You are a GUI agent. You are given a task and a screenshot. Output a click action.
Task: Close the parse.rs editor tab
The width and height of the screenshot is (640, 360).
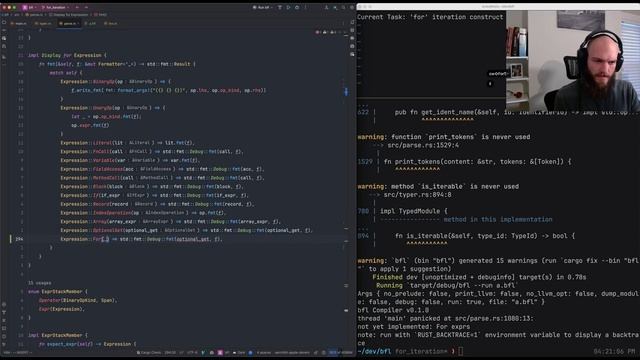click(78, 24)
